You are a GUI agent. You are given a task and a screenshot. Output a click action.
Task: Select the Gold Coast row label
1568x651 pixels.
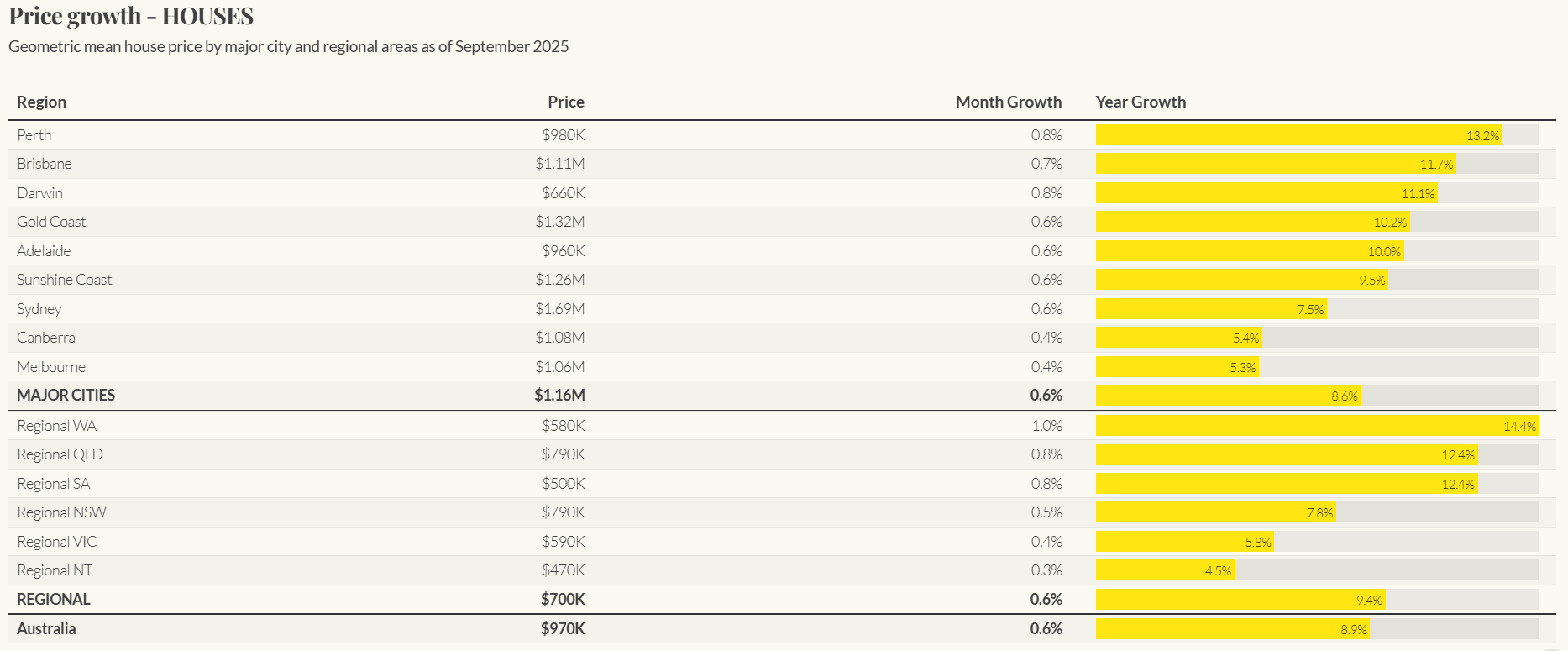[51, 222]
